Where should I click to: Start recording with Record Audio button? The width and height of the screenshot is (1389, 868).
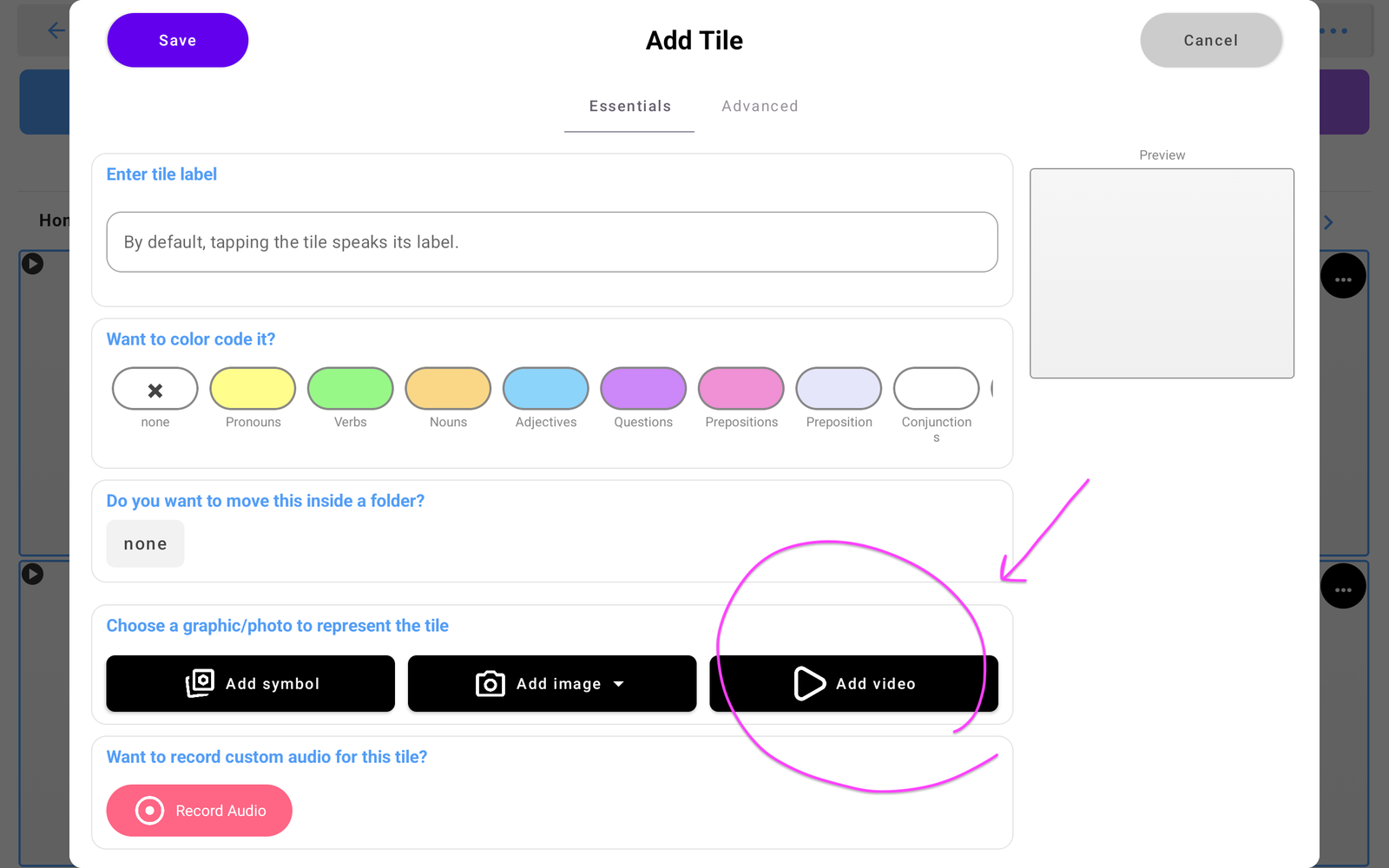click(199, 811)
